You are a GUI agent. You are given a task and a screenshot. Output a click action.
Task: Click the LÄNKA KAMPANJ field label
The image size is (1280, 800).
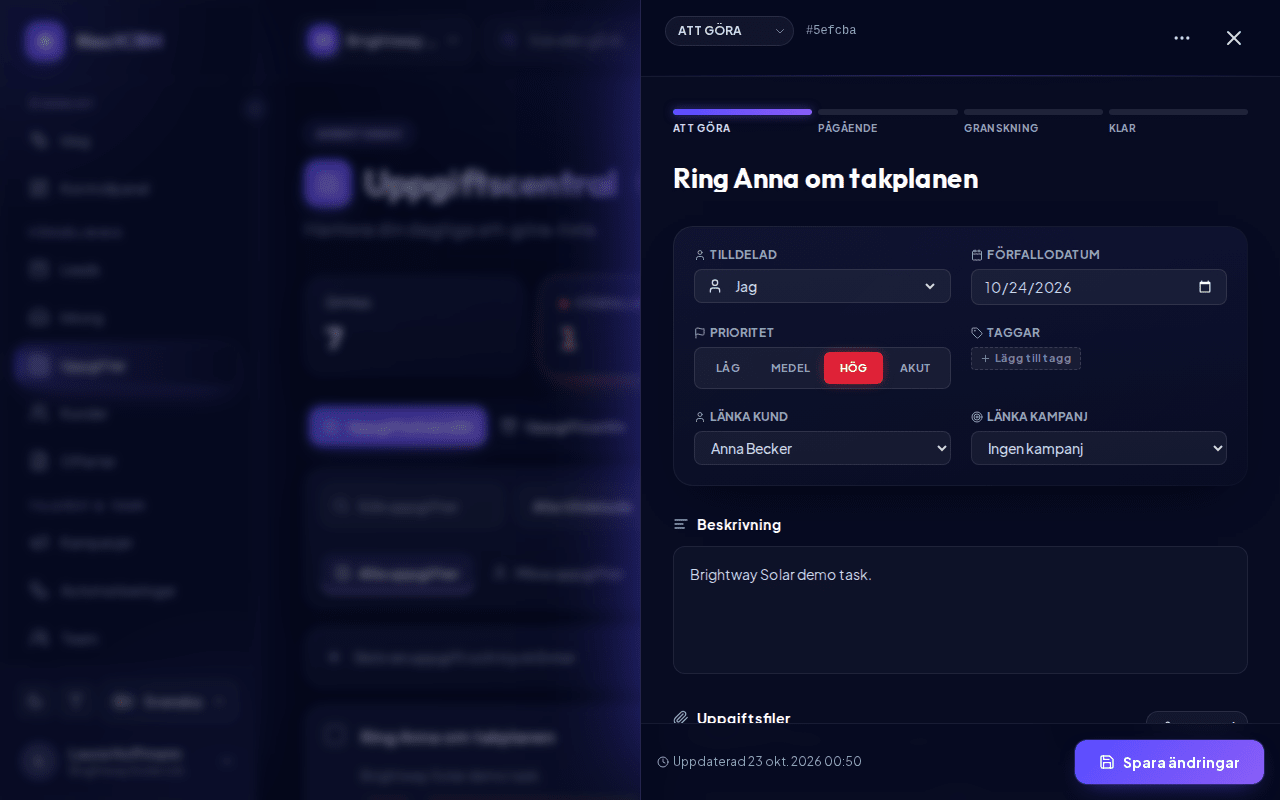(1037, 417)
